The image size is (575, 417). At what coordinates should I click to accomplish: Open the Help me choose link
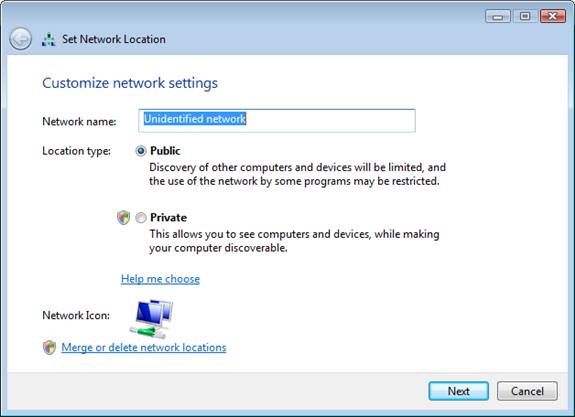pyautogui.click(x=160, y=279)
